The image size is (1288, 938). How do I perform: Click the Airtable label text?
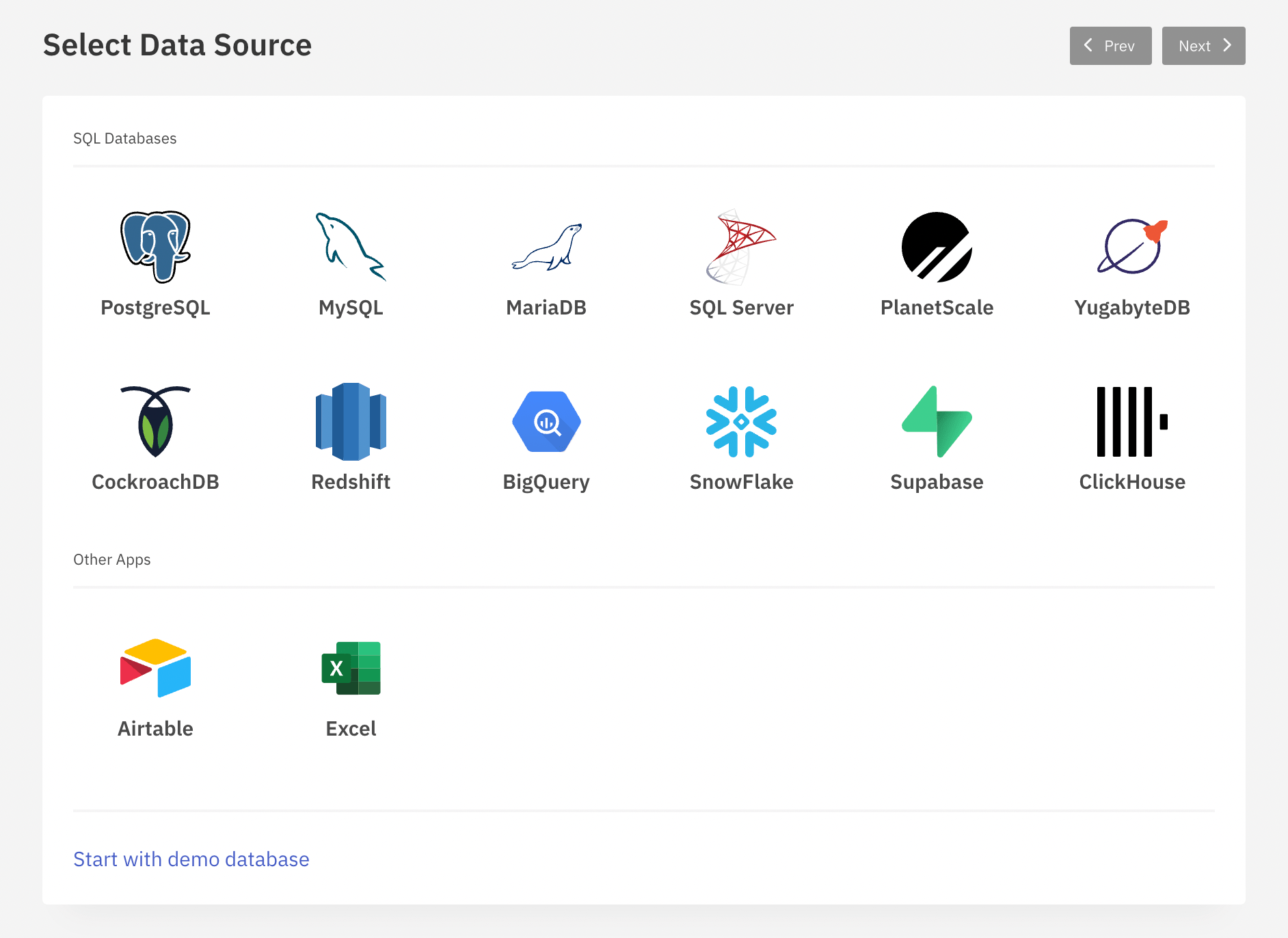[x=155, y=729]
